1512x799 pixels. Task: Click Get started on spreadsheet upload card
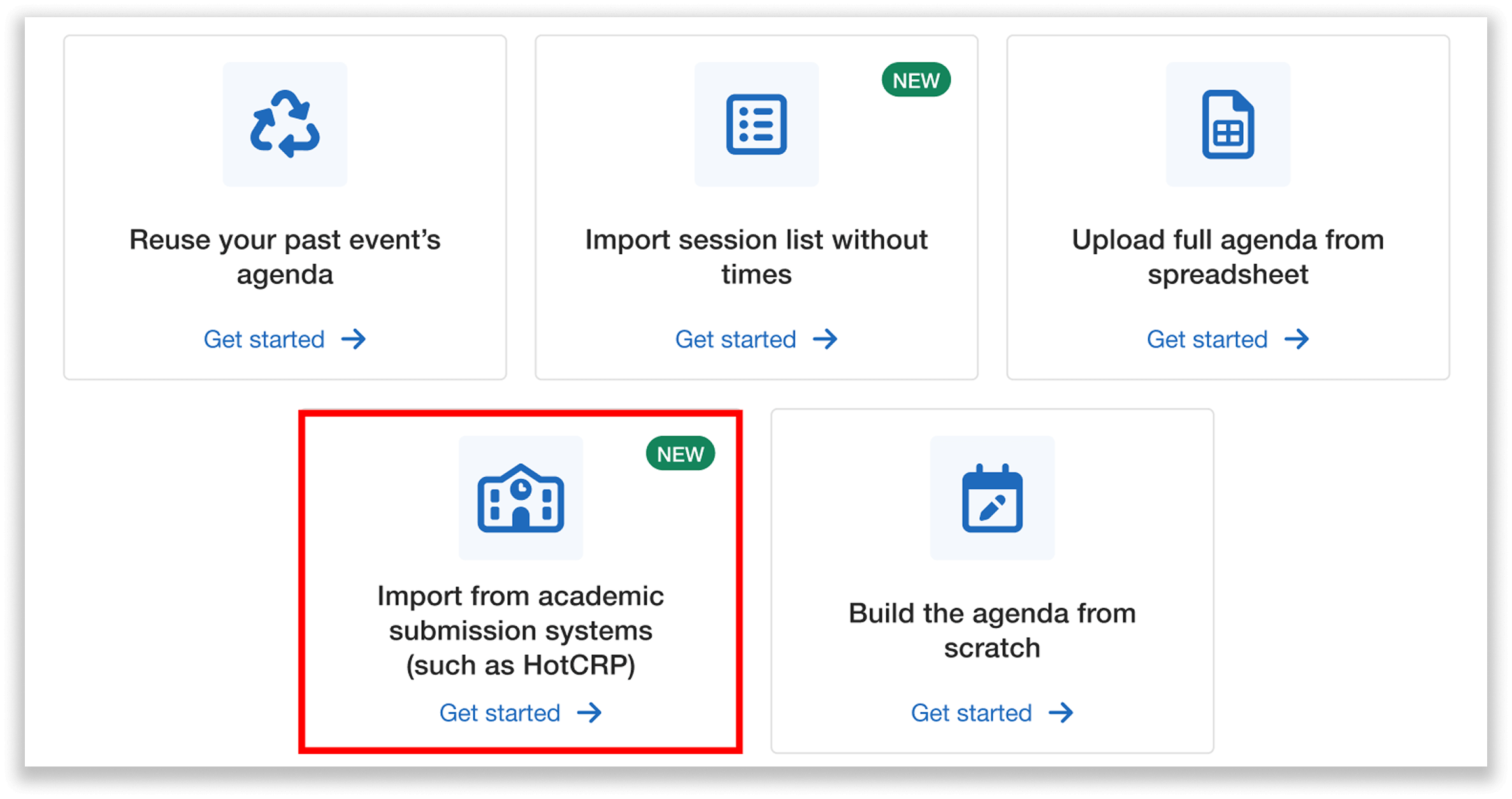click(x=1207, y=339)
